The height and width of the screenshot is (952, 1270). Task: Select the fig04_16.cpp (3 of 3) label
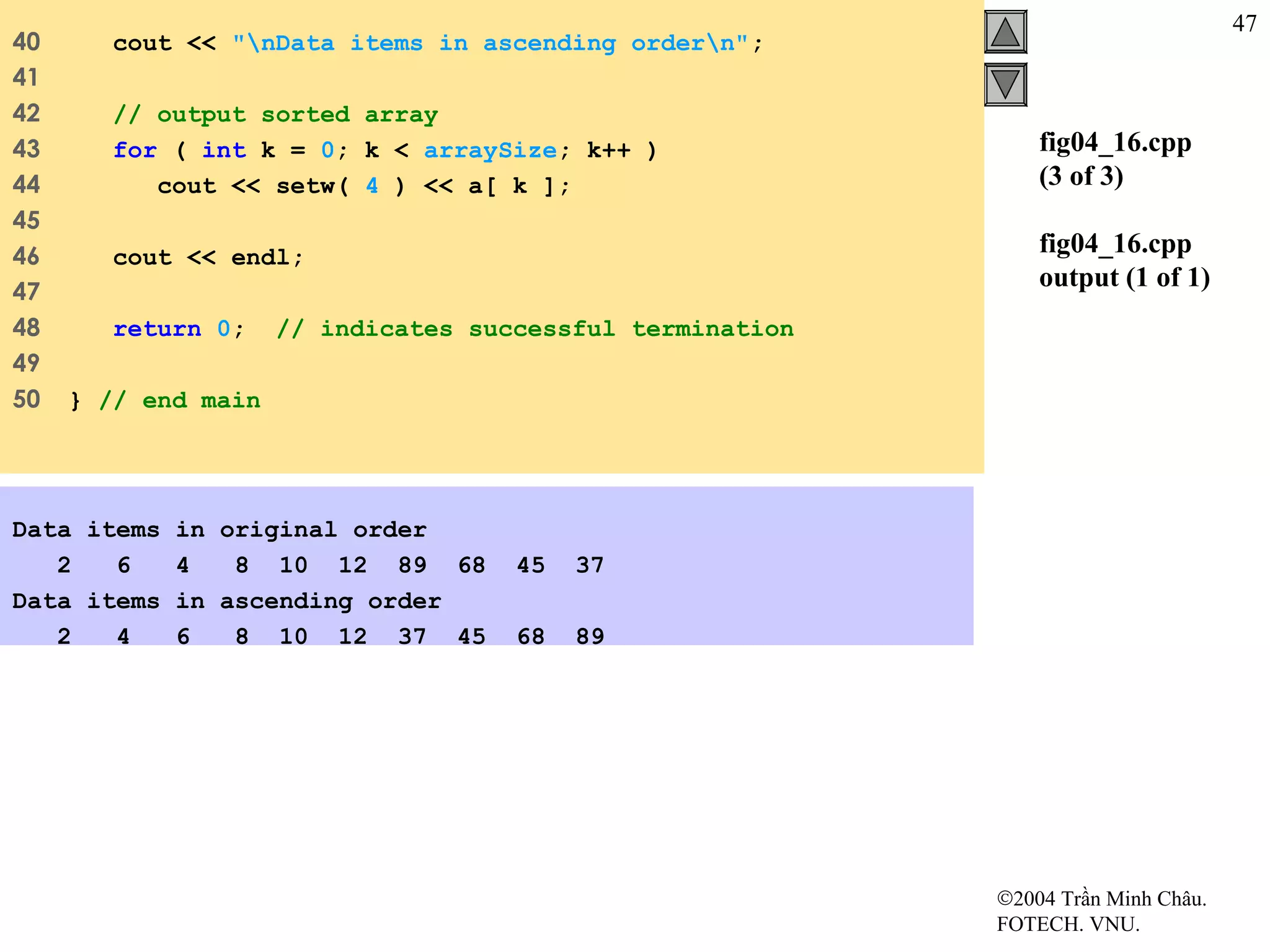(1115, 159)
